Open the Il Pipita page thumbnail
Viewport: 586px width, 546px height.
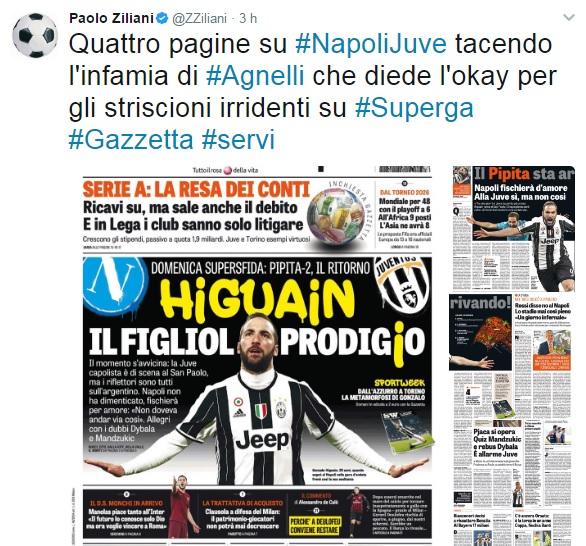pos(513,228)
